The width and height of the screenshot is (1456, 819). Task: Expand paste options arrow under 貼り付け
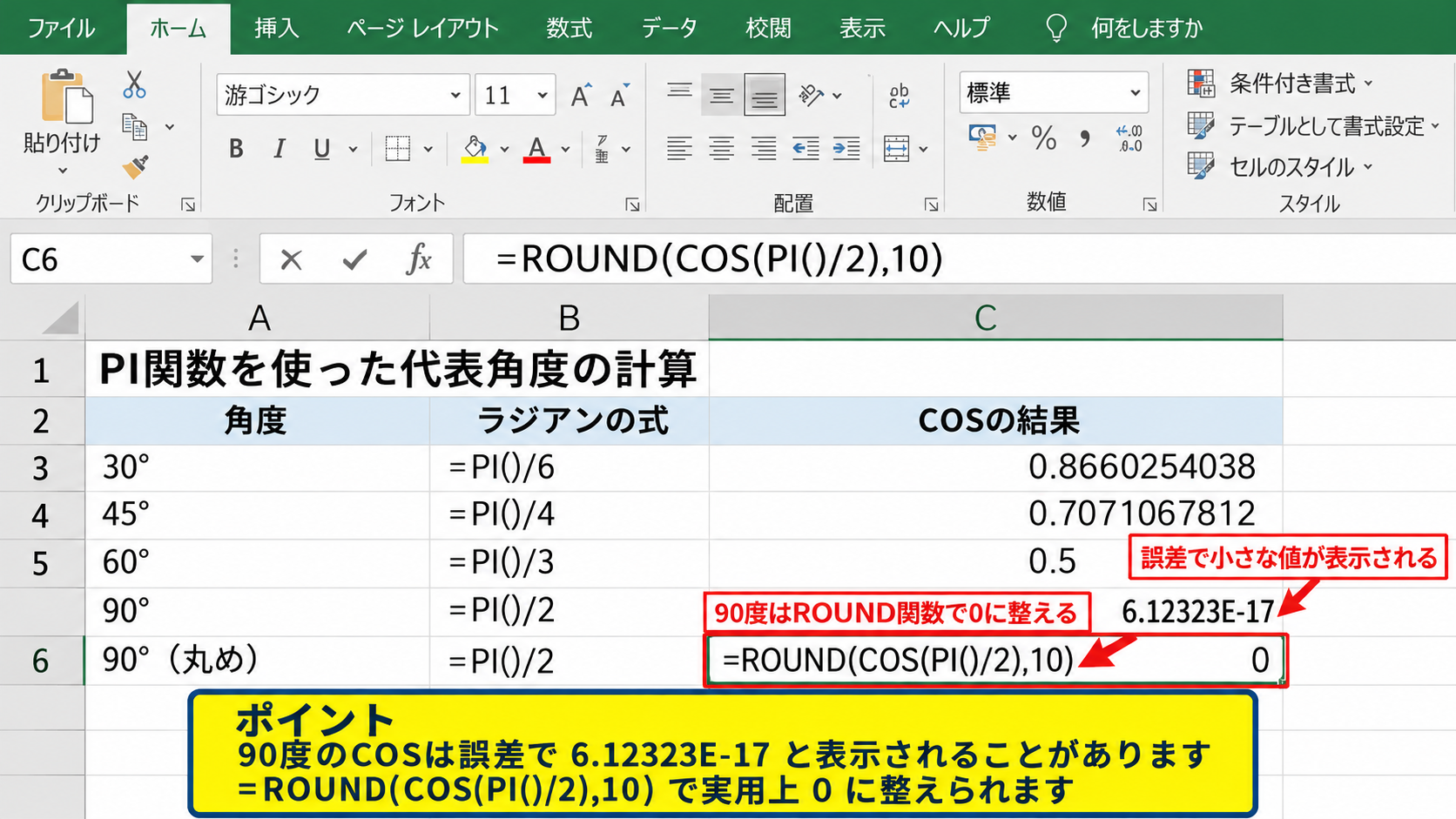pos(63,171)
